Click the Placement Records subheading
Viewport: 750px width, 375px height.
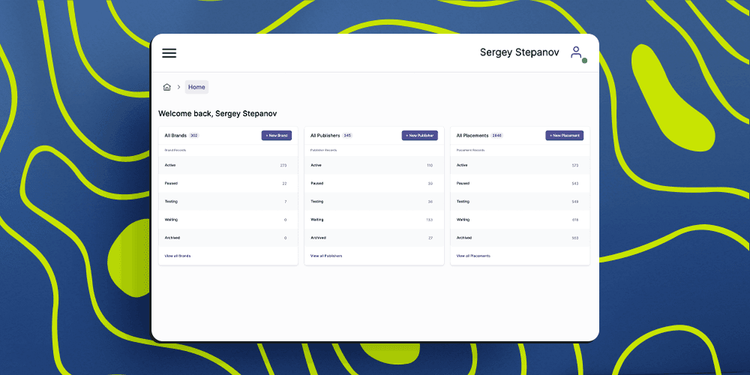point(471,150)
